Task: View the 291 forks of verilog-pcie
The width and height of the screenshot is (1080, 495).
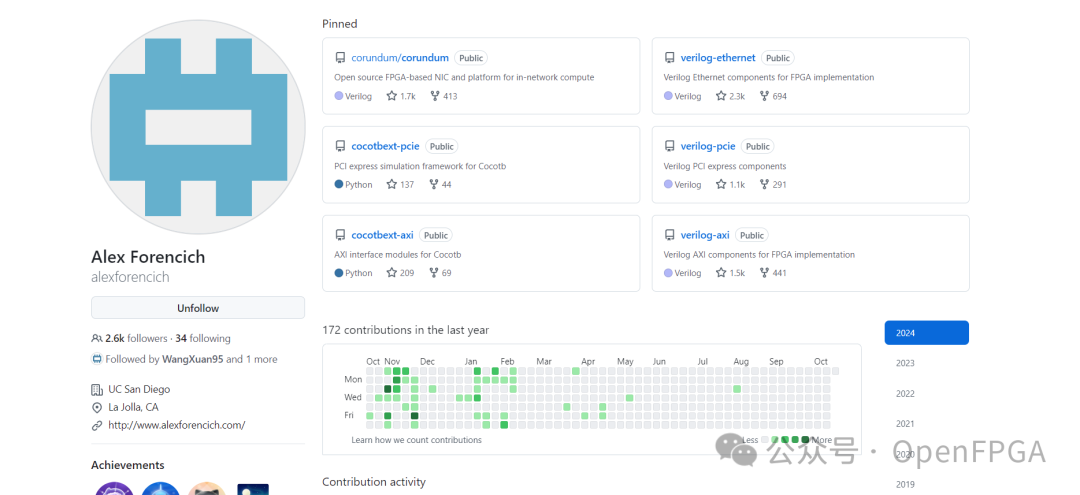Action: [773, 185]
